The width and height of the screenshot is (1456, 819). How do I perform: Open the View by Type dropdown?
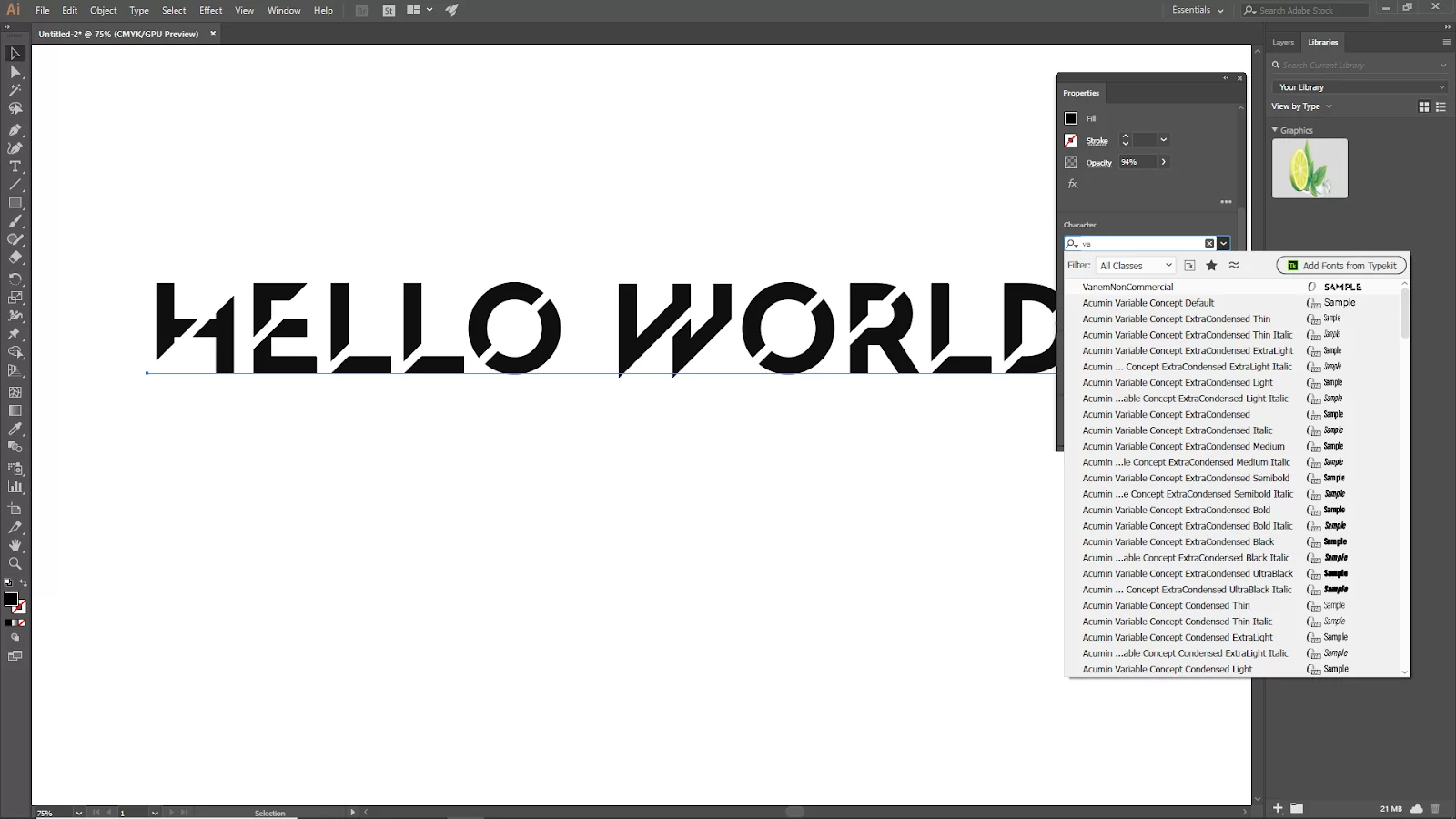pyautogui.click(x=1302, y=106)
